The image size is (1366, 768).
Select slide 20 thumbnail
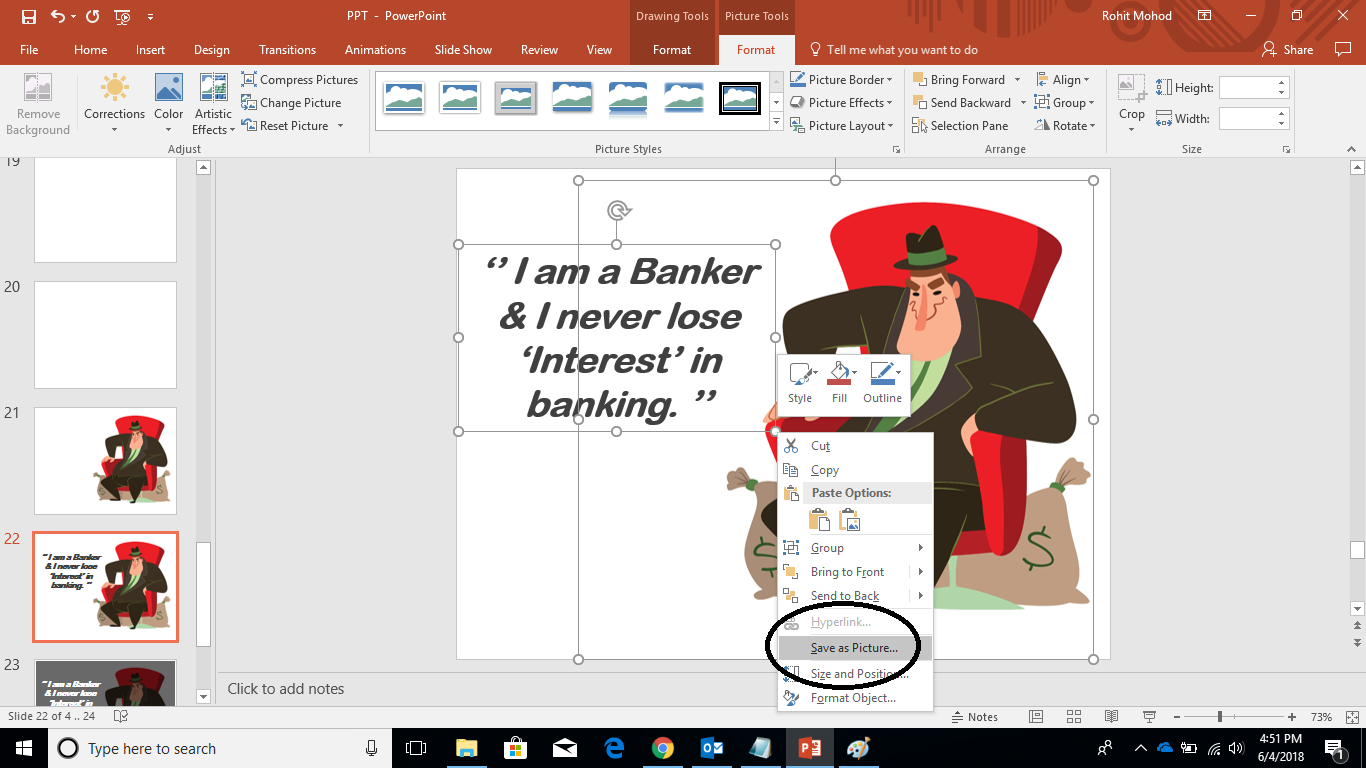click(x=105, y=335)
